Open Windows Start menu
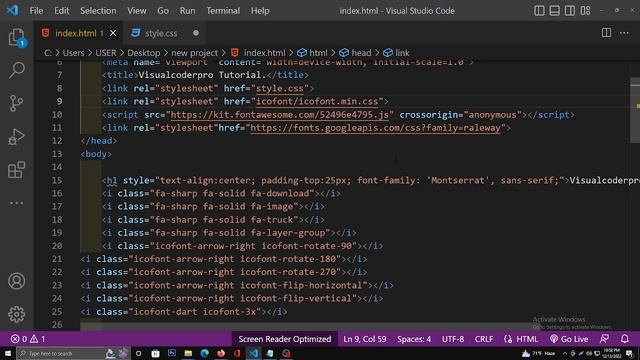The width and height of the screenshot is (640, 360). point(7,353)
